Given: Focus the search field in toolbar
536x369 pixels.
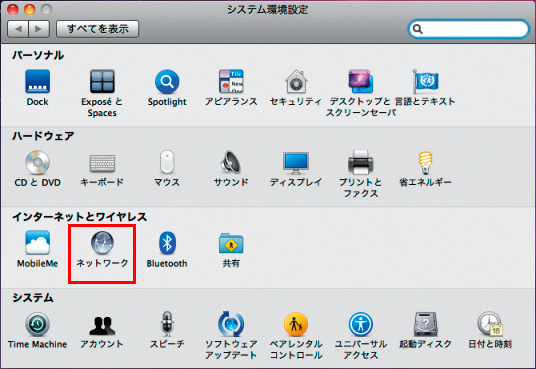Looking at the screenshot, I should click(468, 29).
